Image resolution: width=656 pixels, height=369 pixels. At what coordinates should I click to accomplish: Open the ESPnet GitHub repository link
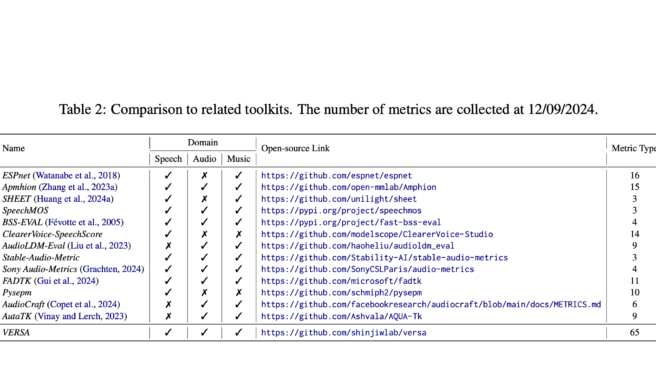(336, 176)
